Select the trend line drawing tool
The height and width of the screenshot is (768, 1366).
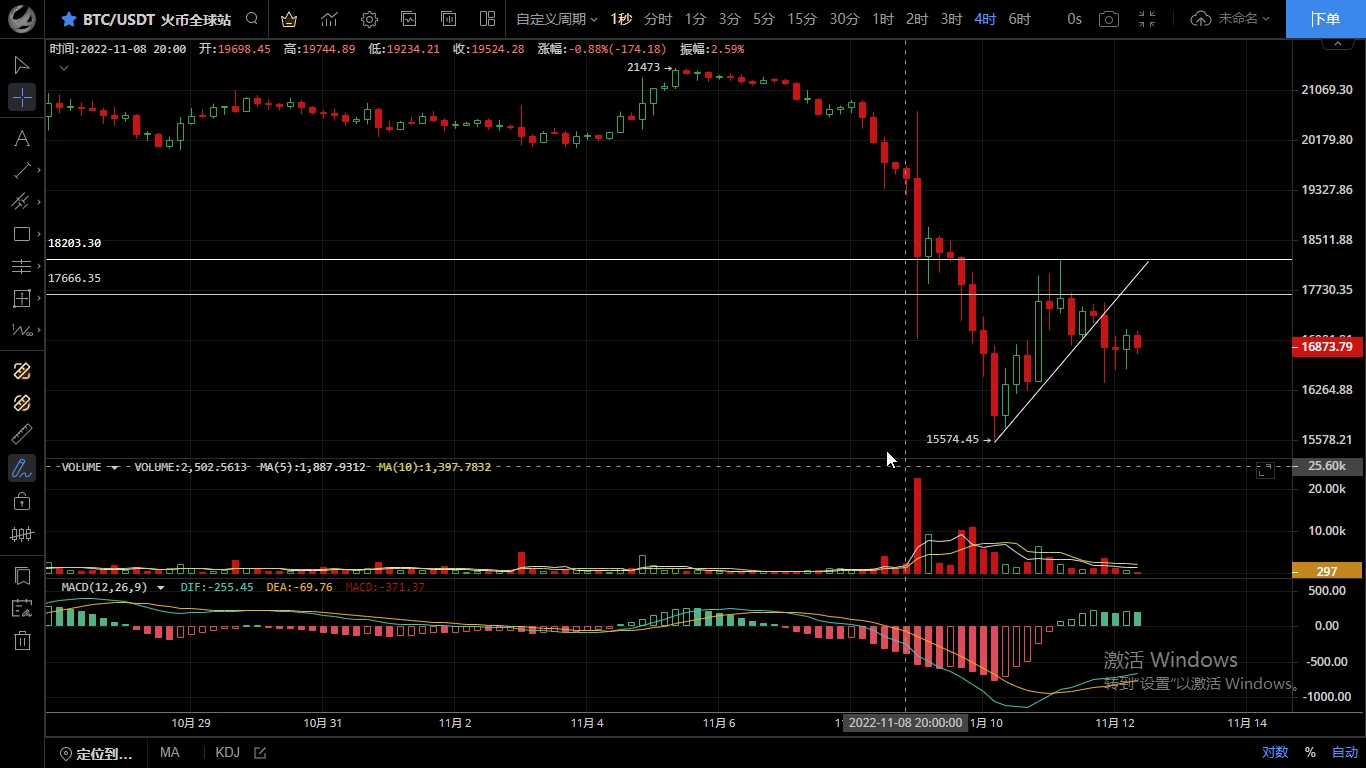click(22, 170)
